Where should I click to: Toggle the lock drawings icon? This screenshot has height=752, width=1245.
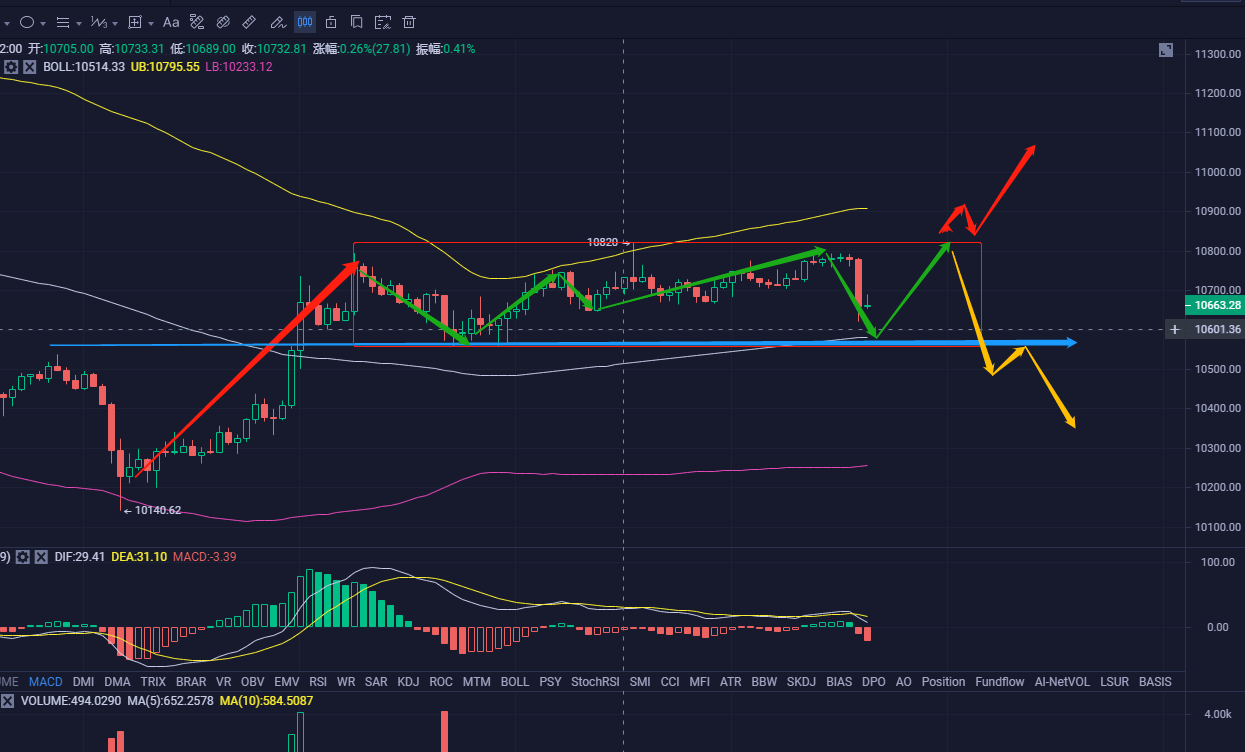(x=331, y=22)
